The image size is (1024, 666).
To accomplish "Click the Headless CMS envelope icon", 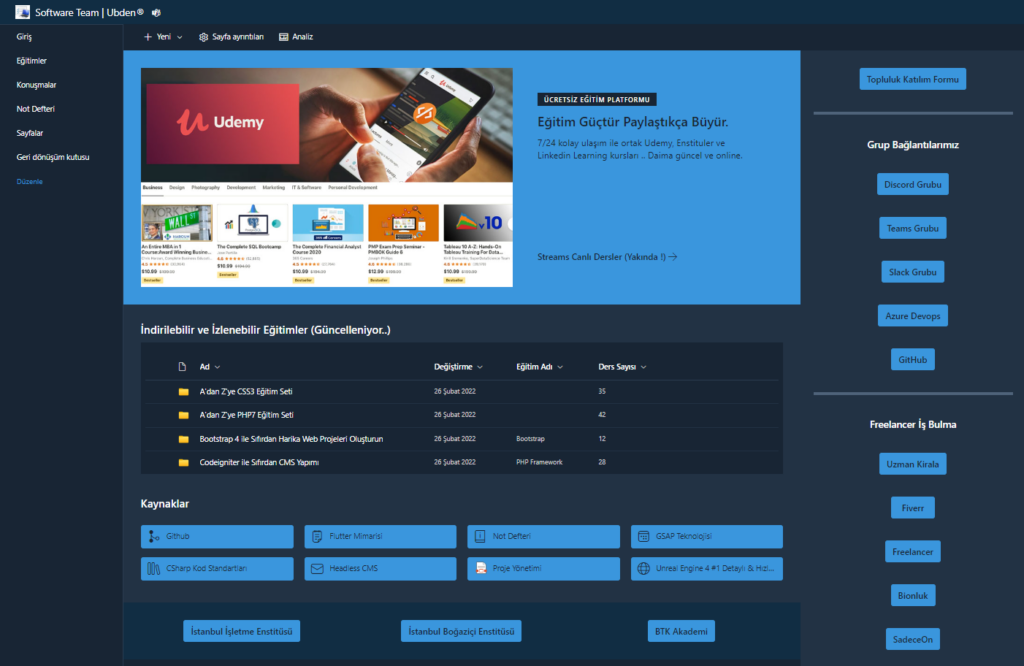I will (x=317, y=569).
